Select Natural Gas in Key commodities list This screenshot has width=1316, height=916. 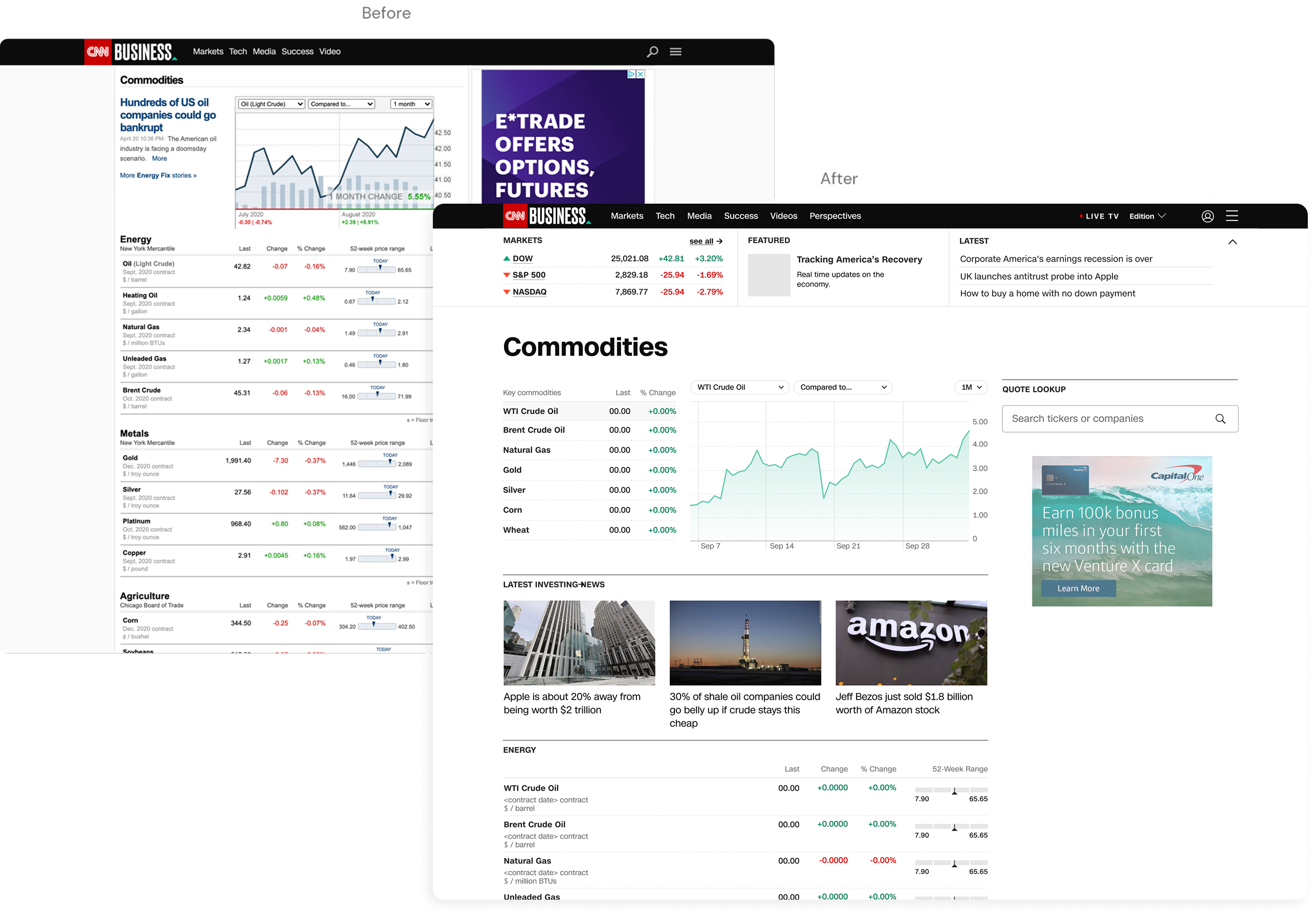pos(589,450)
